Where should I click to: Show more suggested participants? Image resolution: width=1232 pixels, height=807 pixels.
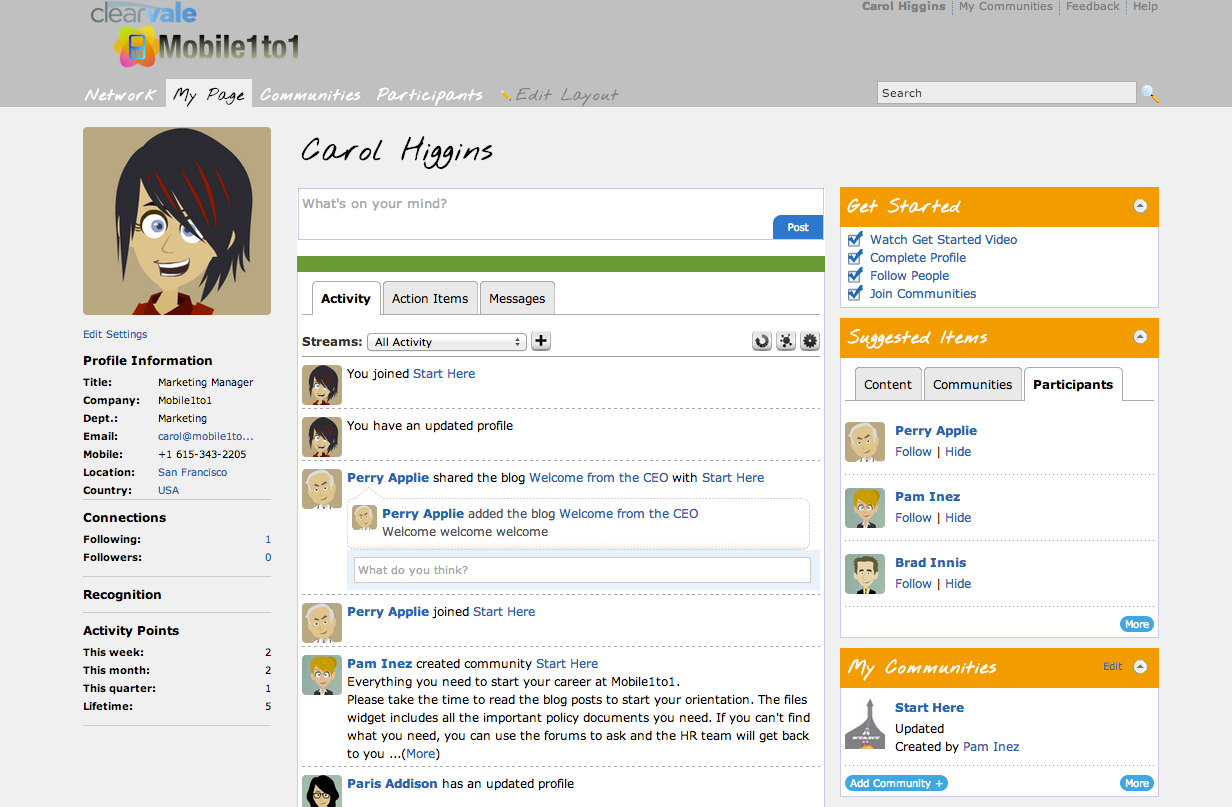point(1137,624)
